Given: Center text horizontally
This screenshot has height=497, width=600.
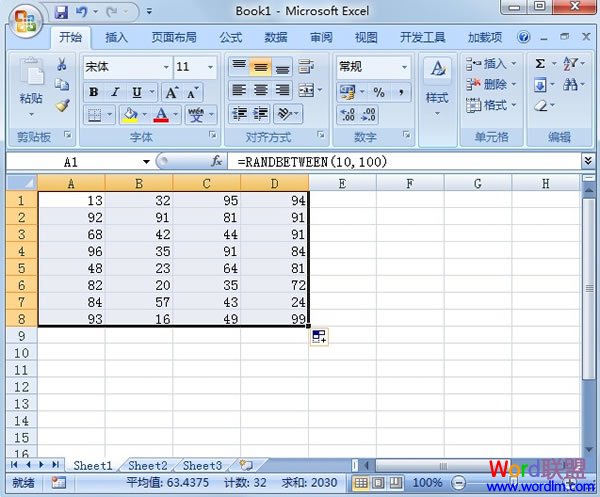Looking at the screenshot, I should (261, 90).
